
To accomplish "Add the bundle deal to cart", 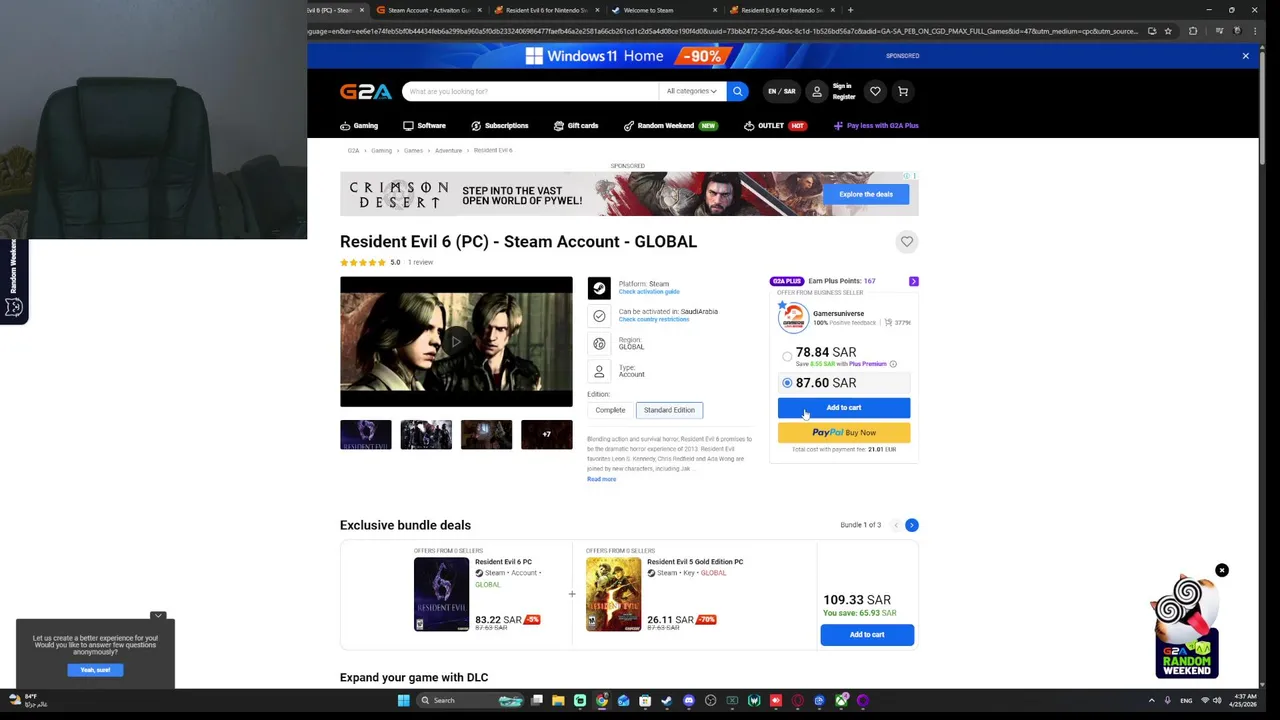I will point(867,635).
